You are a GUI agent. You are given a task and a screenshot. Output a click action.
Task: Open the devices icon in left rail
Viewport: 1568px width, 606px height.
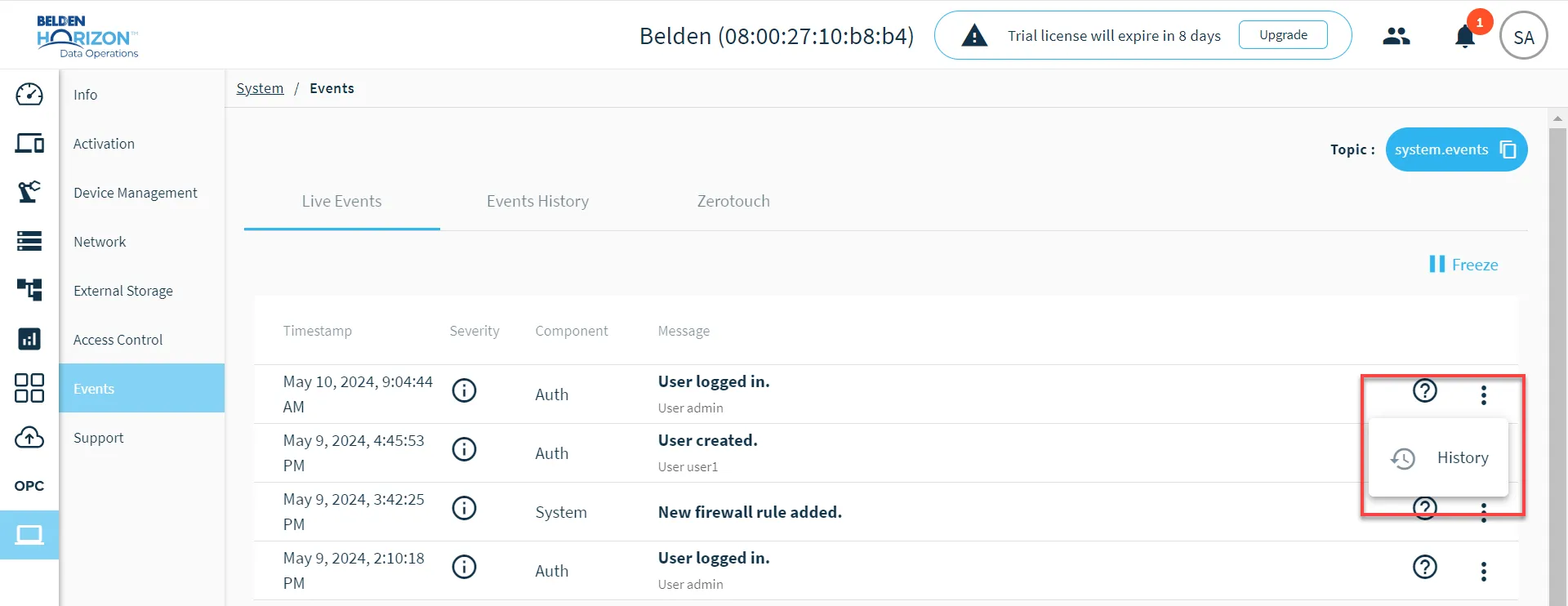[x=29, y=144]
